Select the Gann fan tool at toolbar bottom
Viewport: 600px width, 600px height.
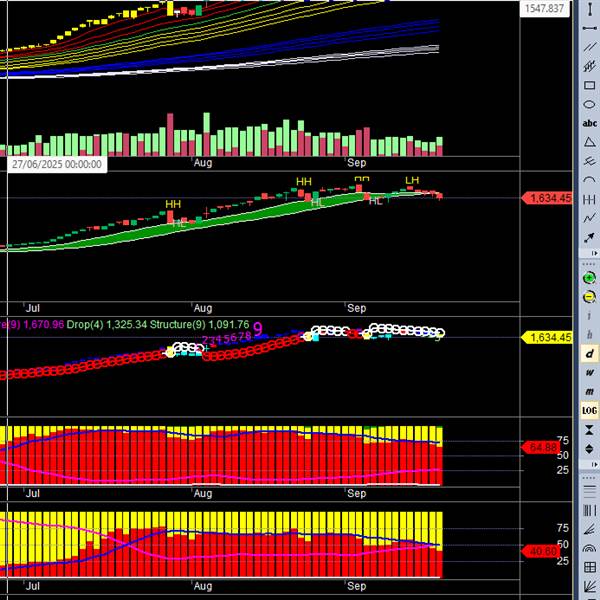tap(589, 586)
